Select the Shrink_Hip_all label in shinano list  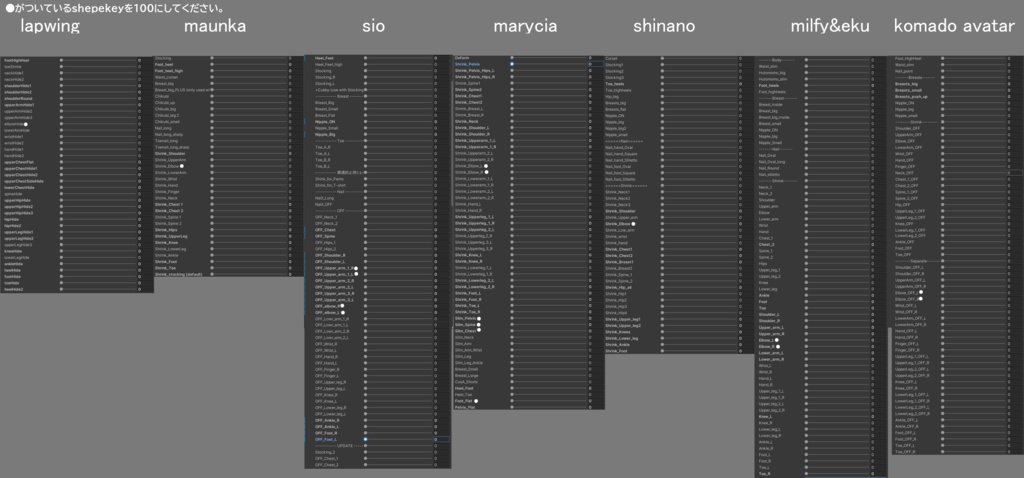click(618, 287)
